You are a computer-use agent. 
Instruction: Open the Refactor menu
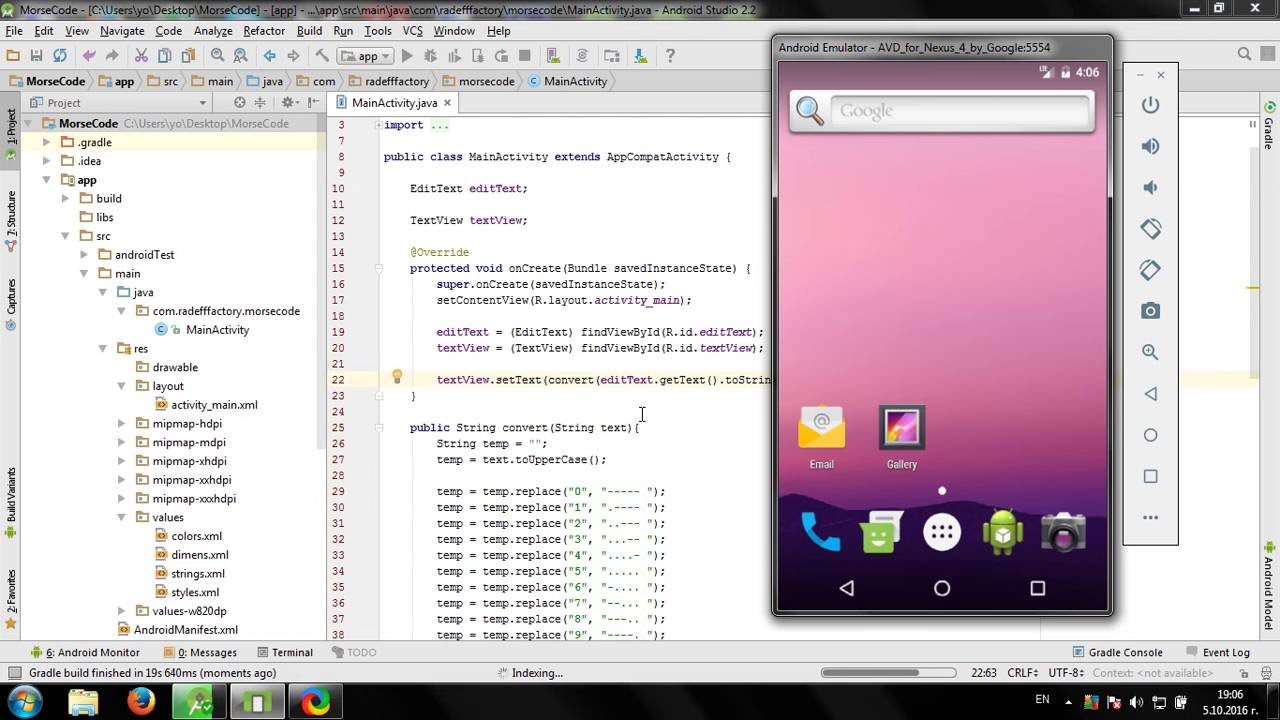[264, 31]
